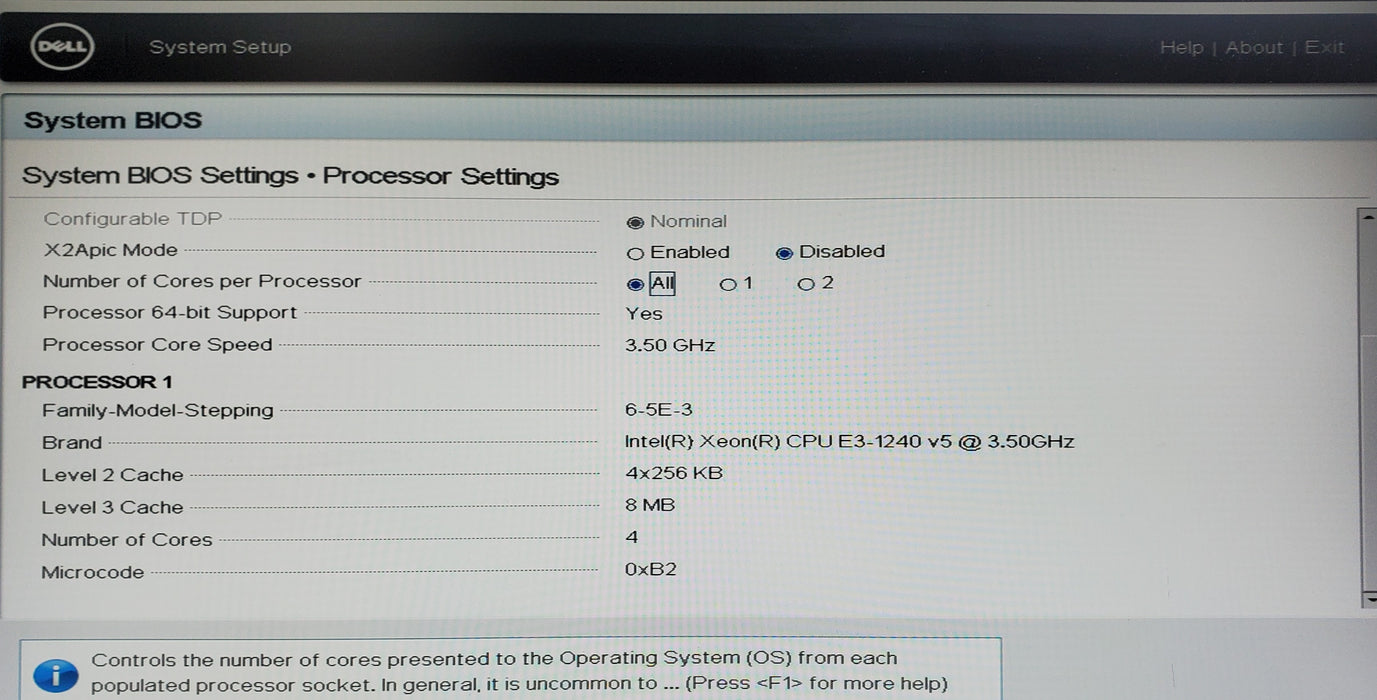Image resolution: width=1377 pixels, height=700 pixels.
Task: Select All cores per processor
Action: 635,284
